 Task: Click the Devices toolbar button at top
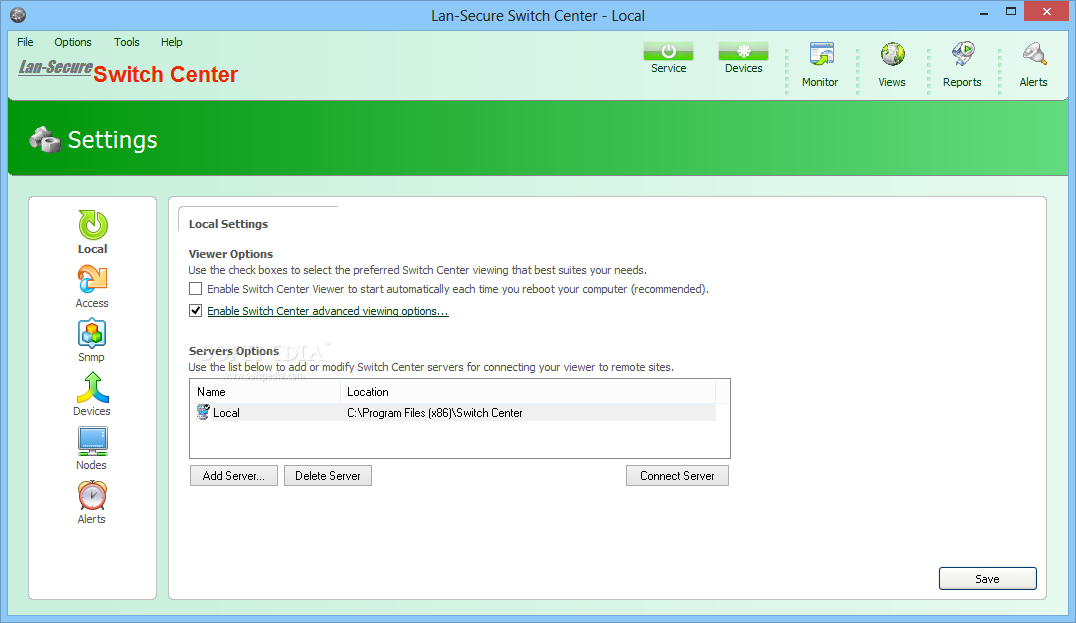743,51
